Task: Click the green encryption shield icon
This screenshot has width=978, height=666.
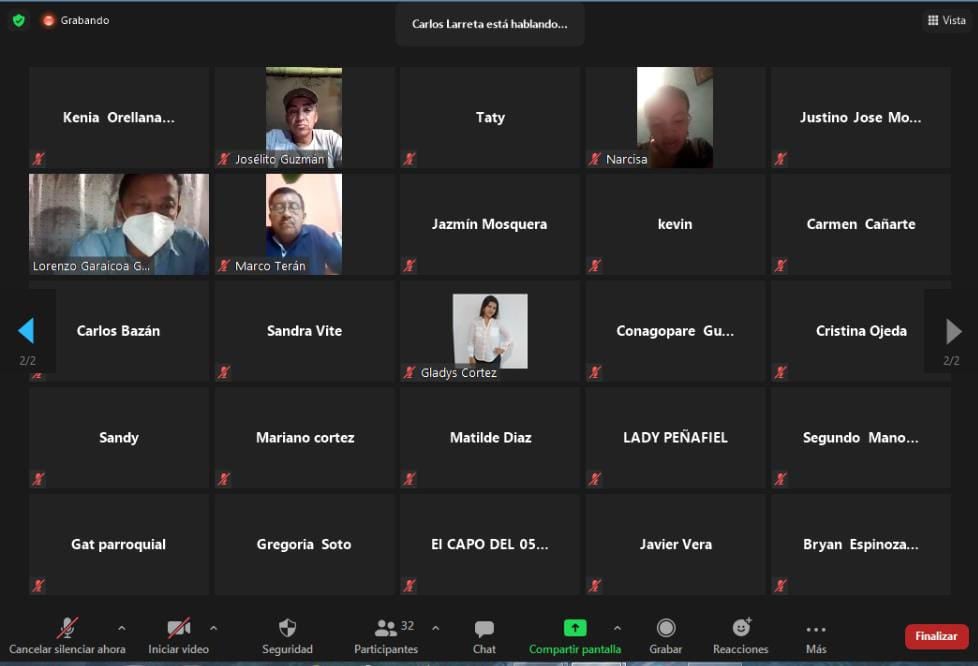Action: [x=18, y=20]
